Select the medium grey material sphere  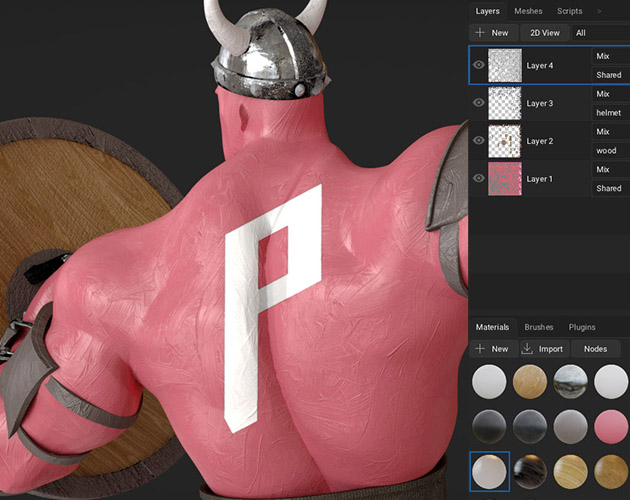pos(571,427)
